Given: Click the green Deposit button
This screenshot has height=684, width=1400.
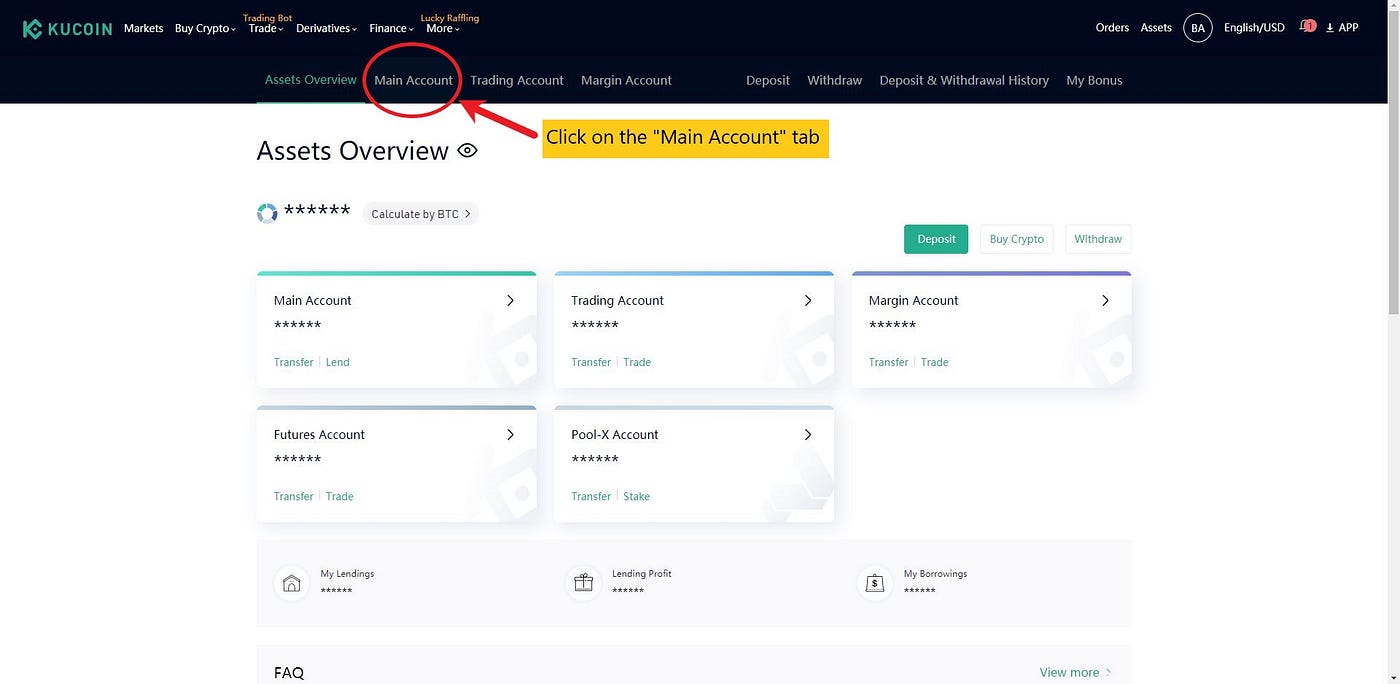Looking at the screenshot, I should [x=936, y=239].
